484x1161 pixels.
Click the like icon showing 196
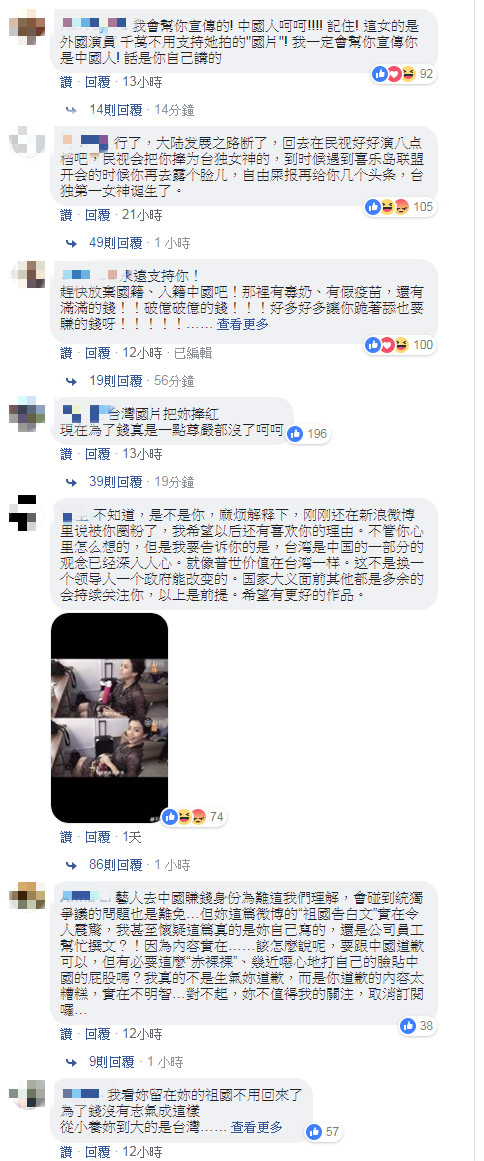[309, 434]
